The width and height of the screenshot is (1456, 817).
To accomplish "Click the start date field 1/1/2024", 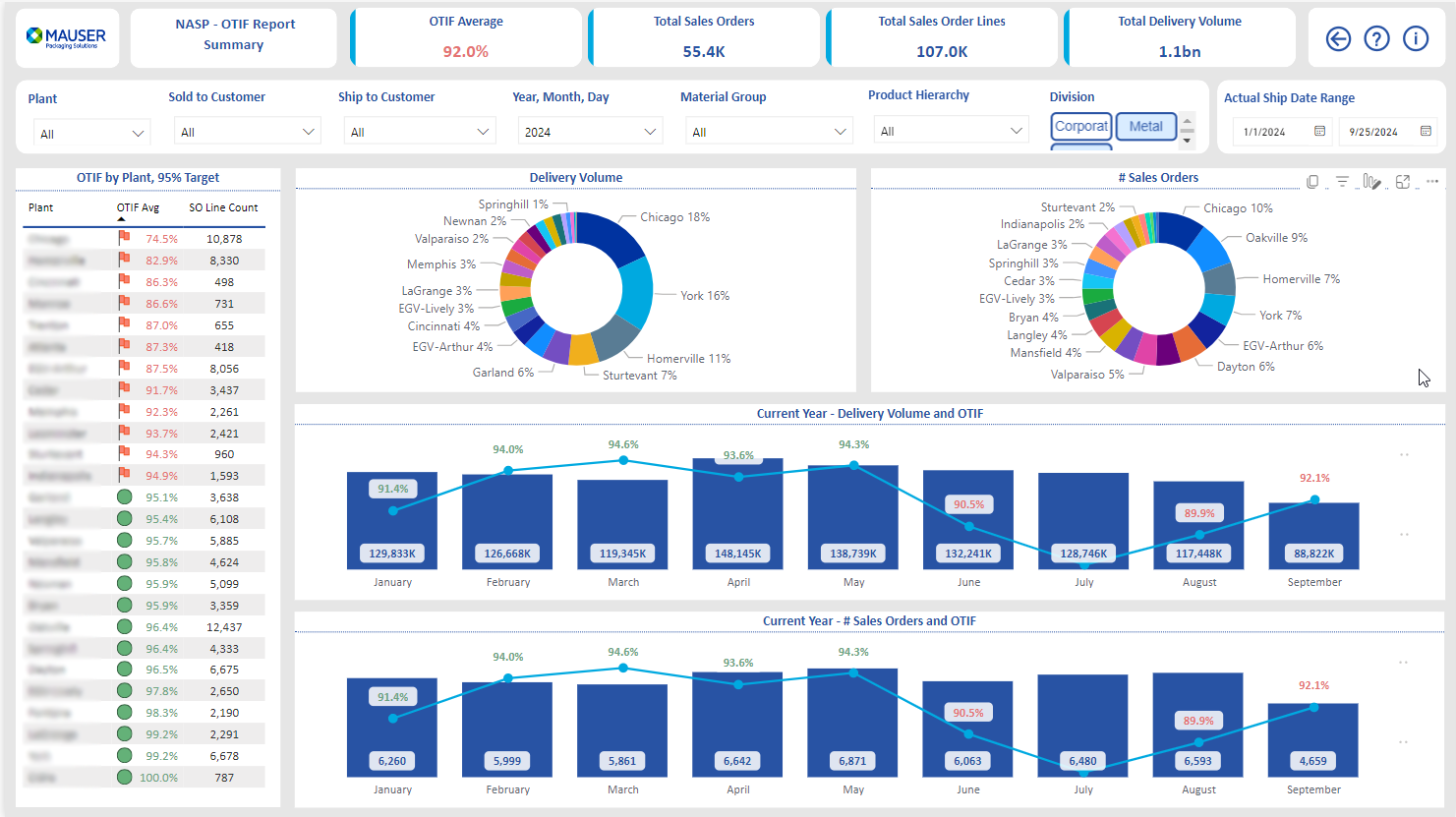I will pyautogui.click(x=1284, y=131).
